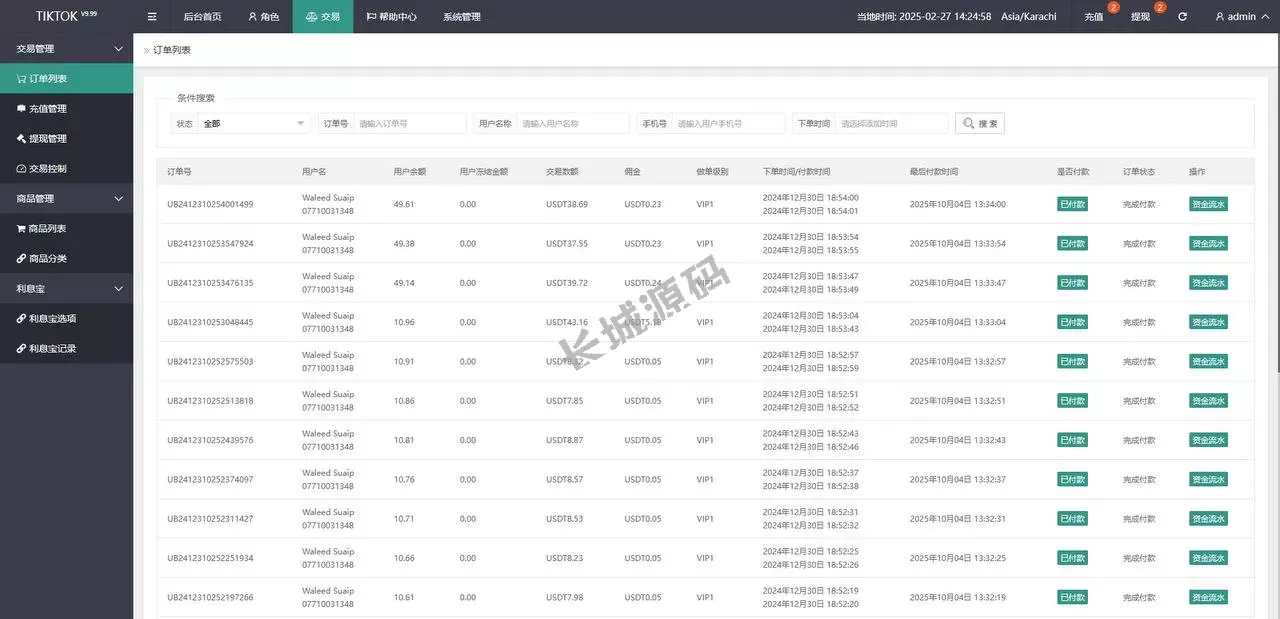Switch to the 帮助中心 tab
This screenshot has width=1280, height=619.
[392, 17]
